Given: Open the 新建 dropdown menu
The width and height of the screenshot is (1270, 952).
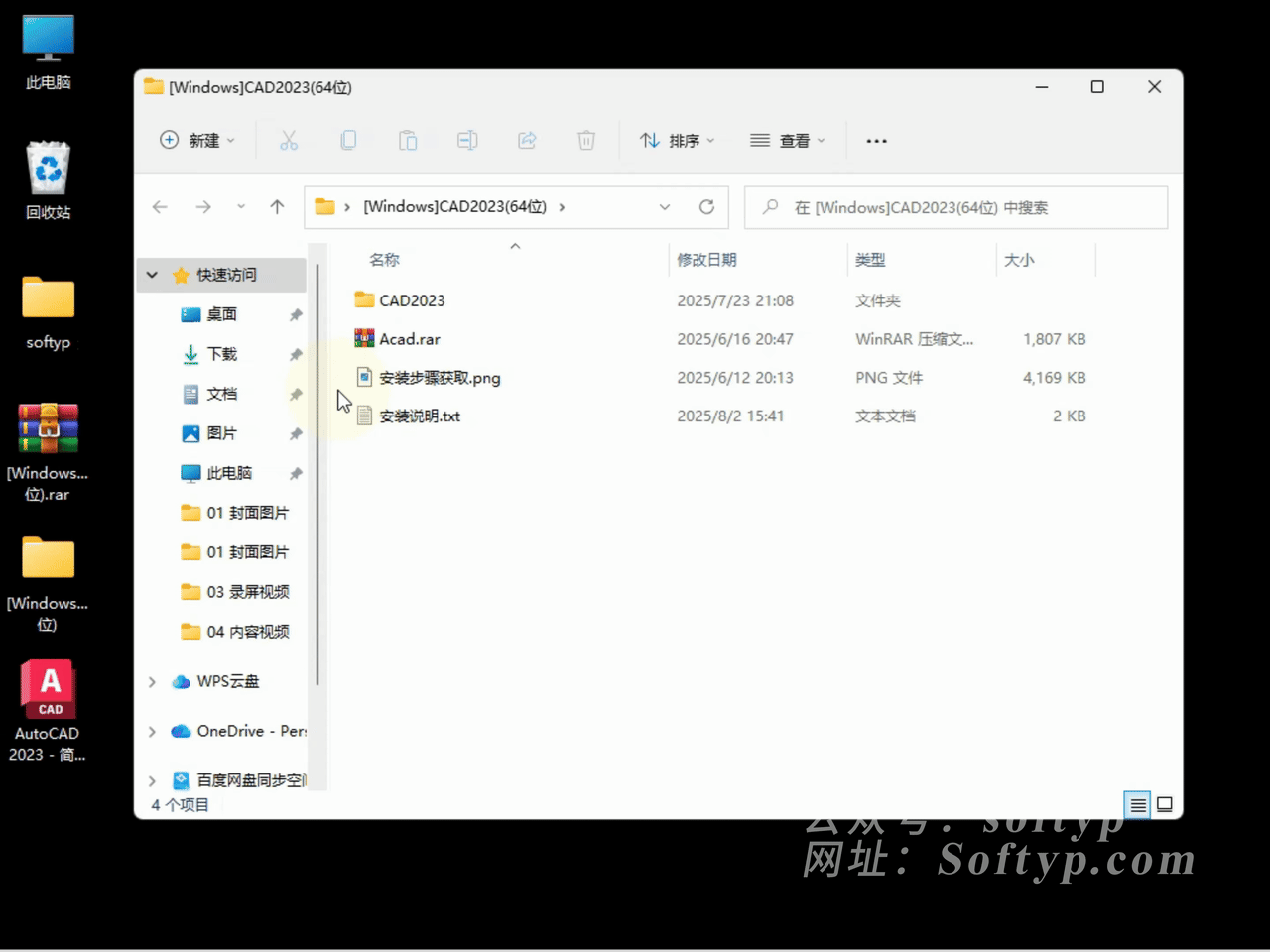Looking at the screenshot, I should coord(197,140).
